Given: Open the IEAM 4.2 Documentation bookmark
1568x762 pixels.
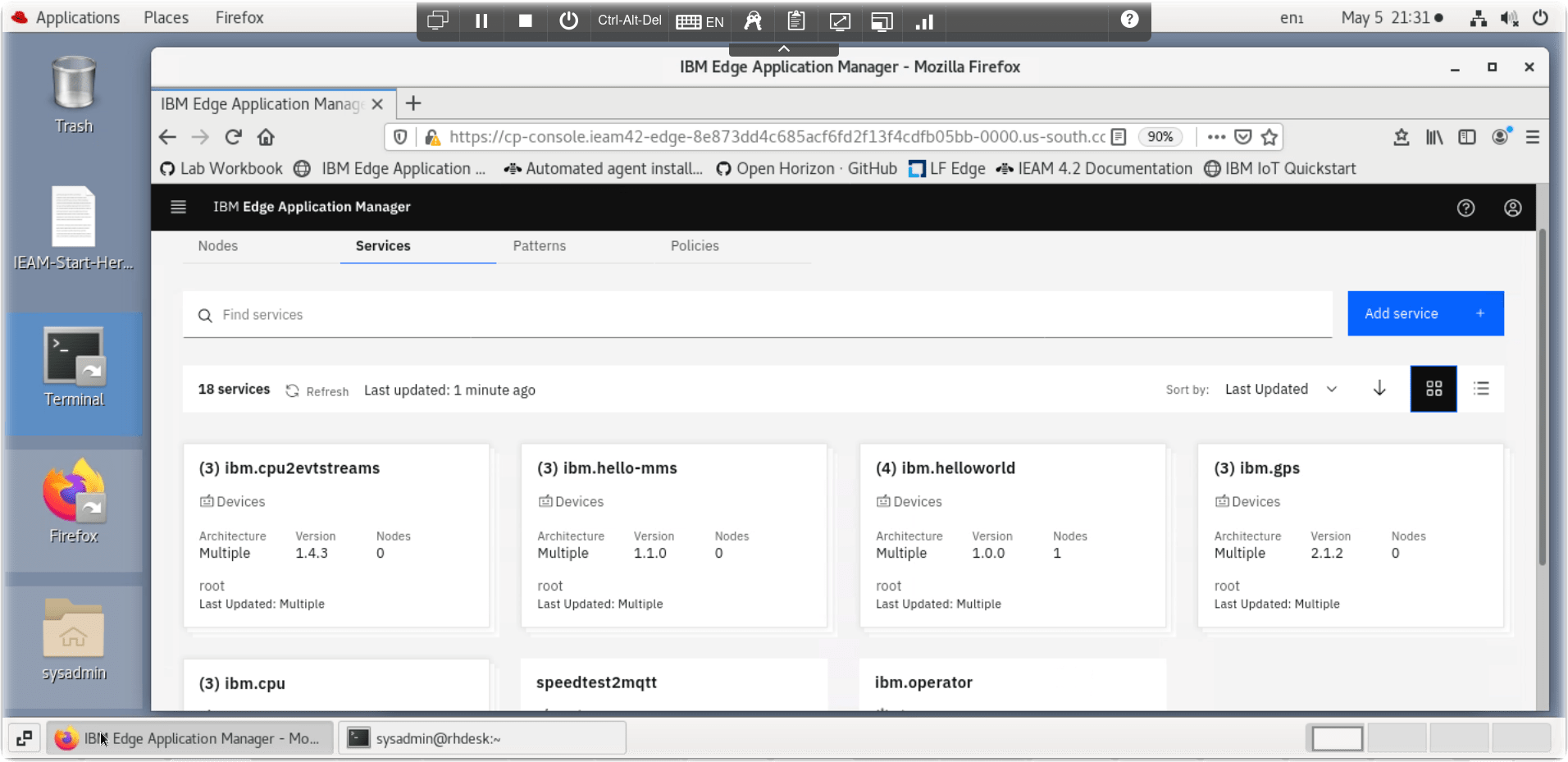Looking at the screenshot, I should point(1094,169).
